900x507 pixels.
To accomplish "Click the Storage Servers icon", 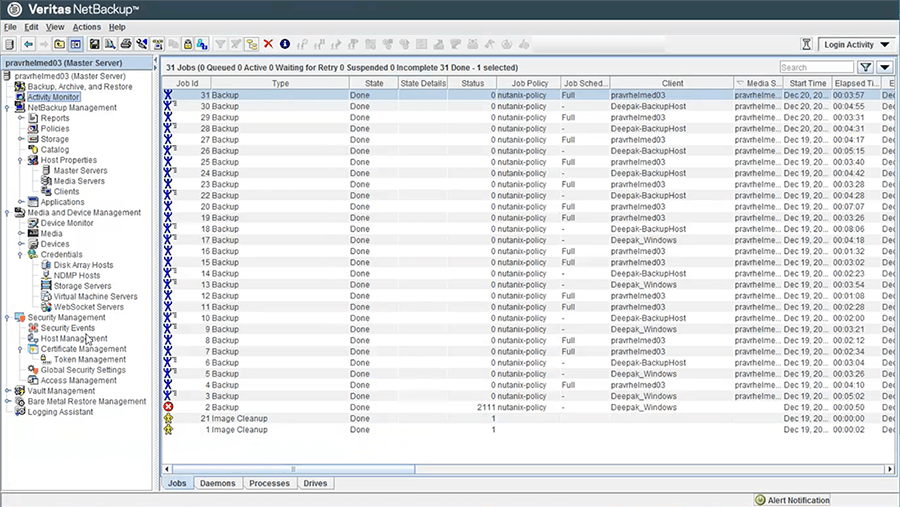I will pos(46,286).
